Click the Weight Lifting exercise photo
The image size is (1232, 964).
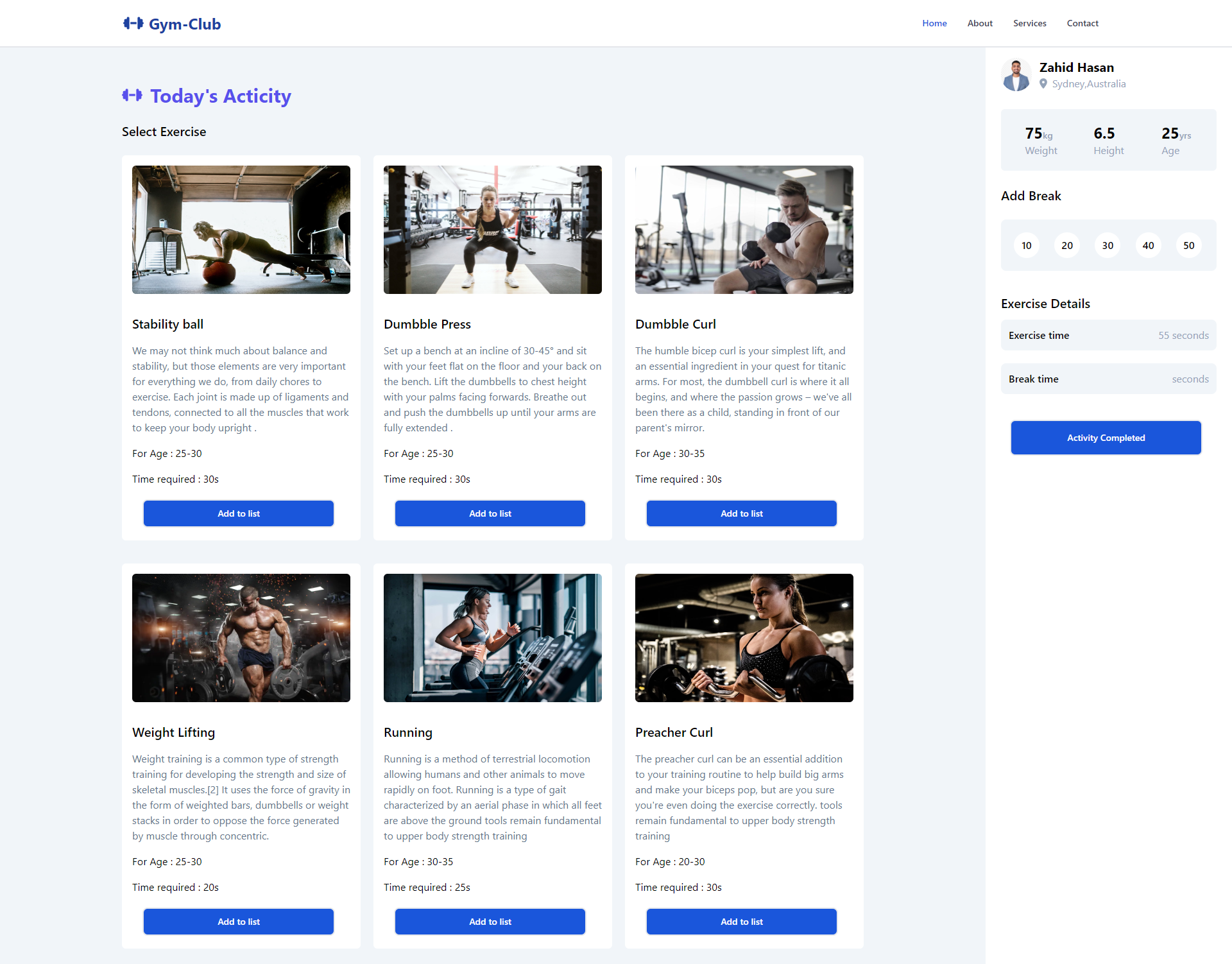241,638
